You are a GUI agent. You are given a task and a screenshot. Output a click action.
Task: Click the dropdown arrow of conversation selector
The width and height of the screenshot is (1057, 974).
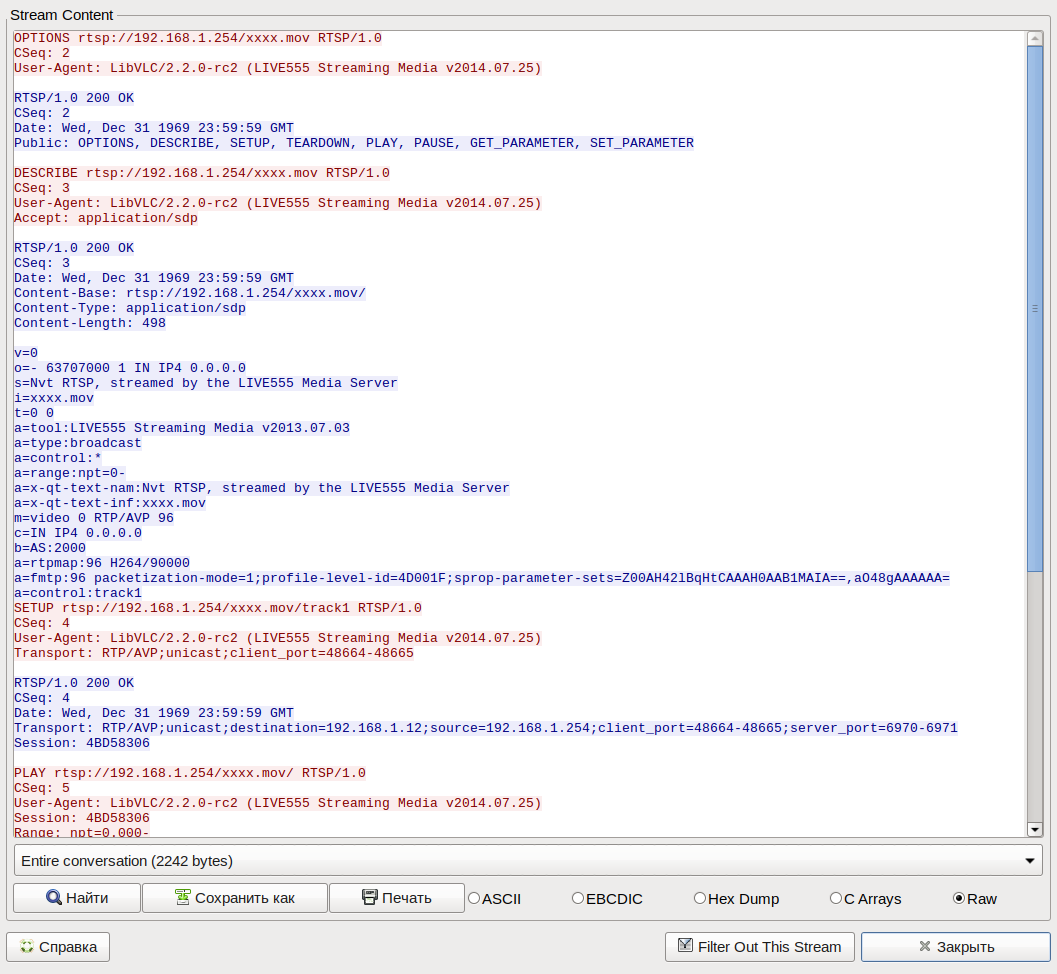pos(1030,860)
